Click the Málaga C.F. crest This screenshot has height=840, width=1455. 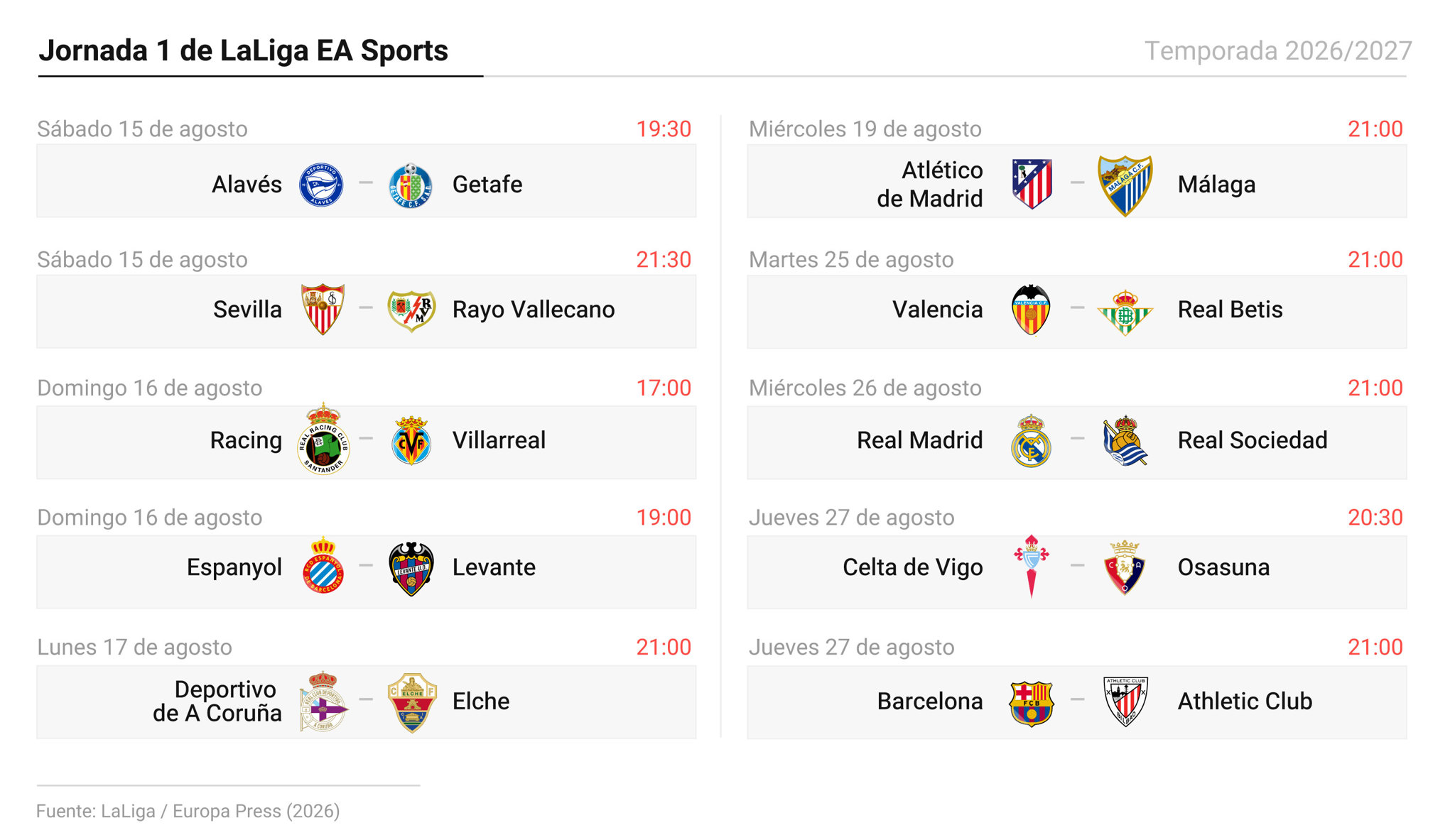[x=1125, y=185]
